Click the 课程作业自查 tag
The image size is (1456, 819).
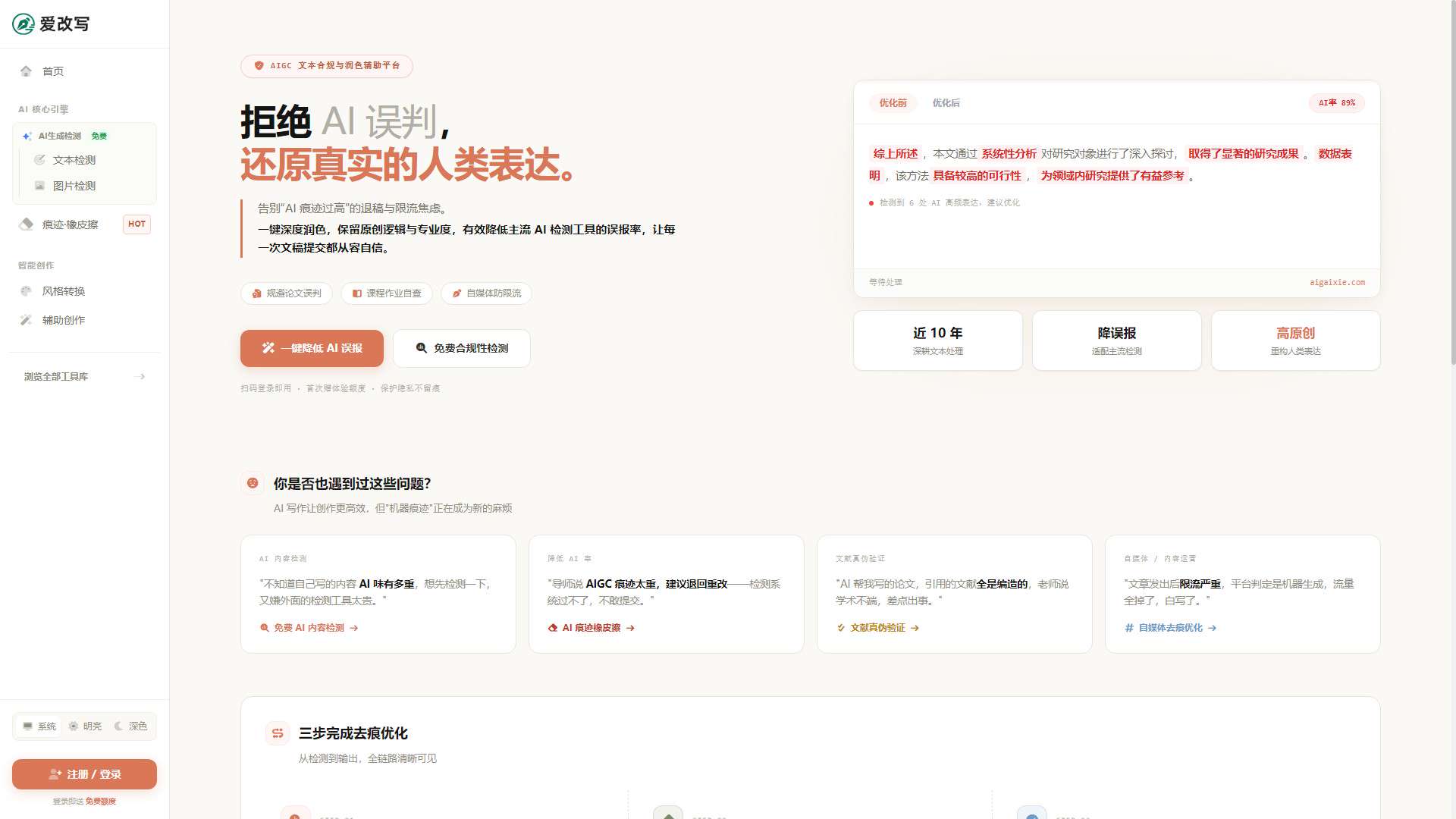point(387,293)
